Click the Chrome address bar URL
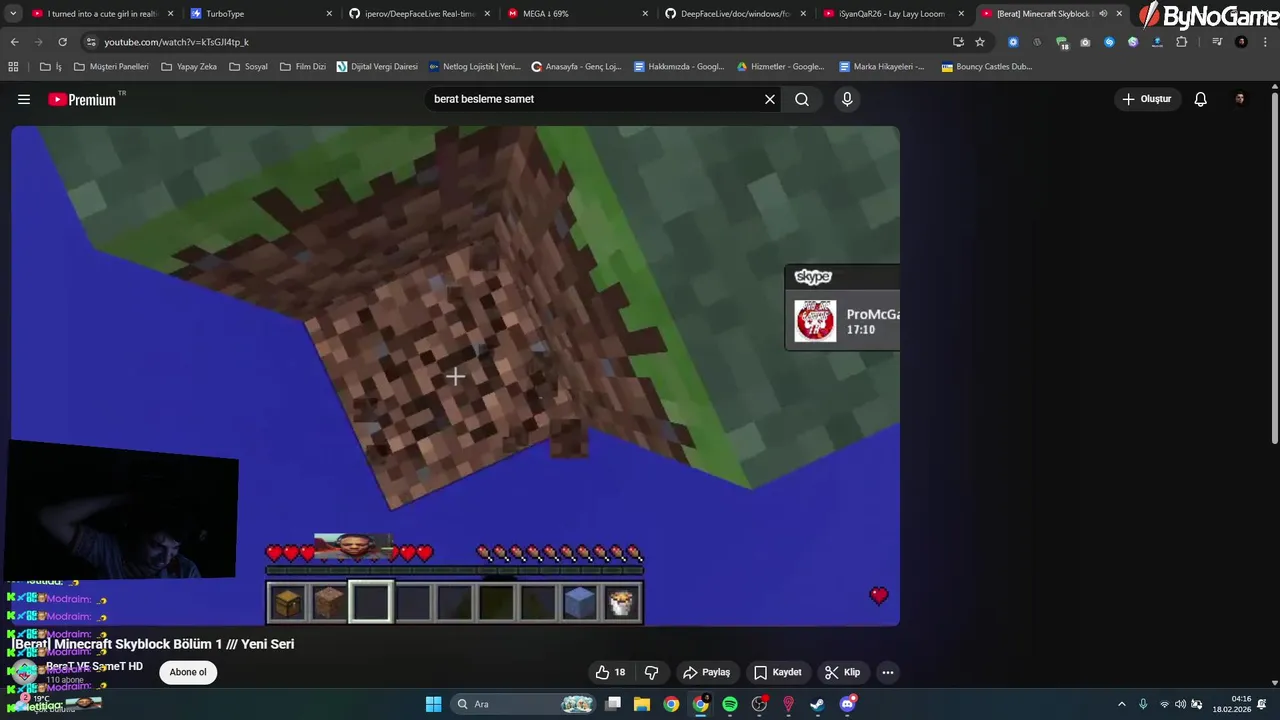 click(x=176, y=42)
